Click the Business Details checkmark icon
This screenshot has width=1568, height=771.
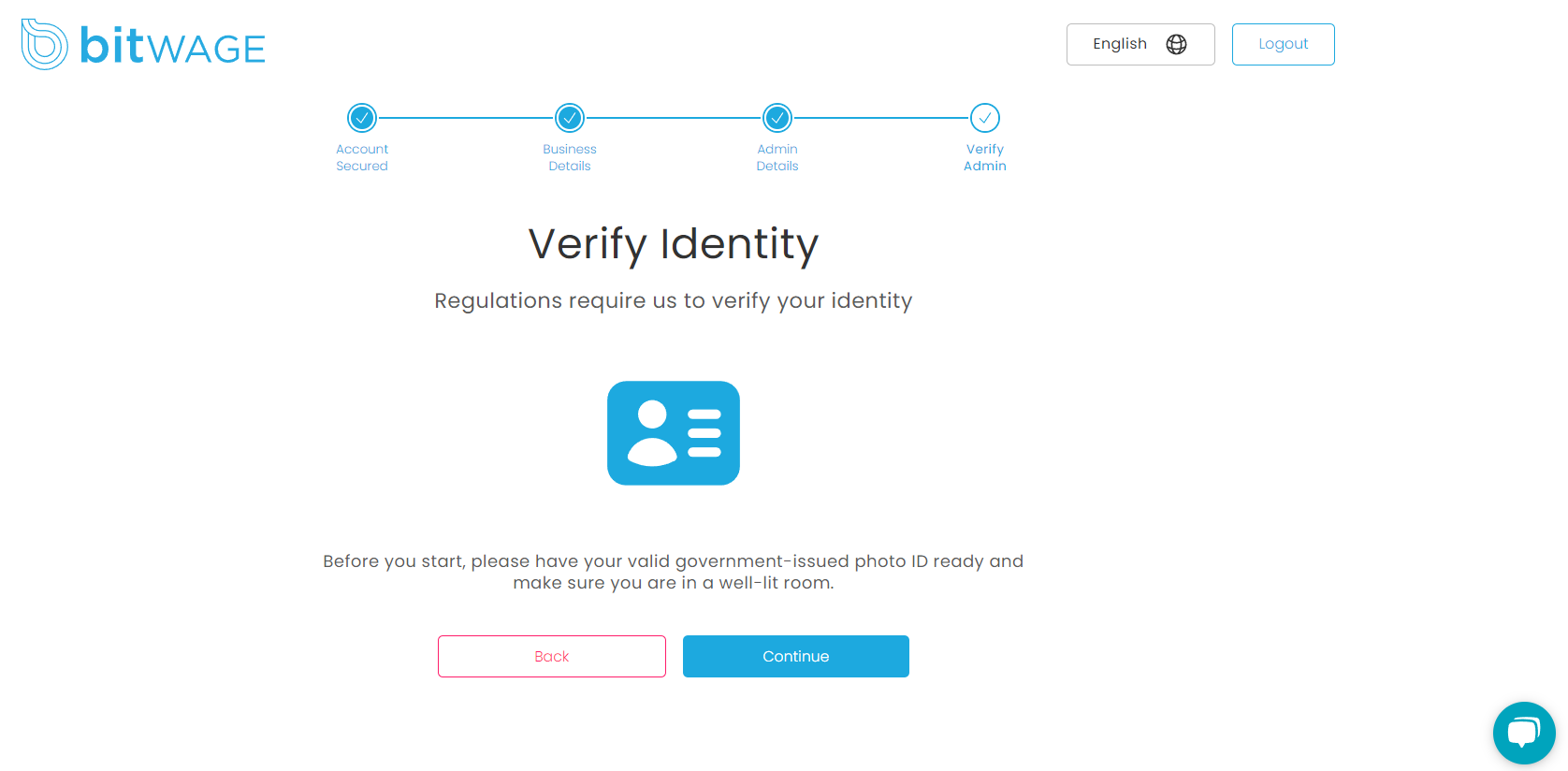pyautogui.click(x=570, y=118)
